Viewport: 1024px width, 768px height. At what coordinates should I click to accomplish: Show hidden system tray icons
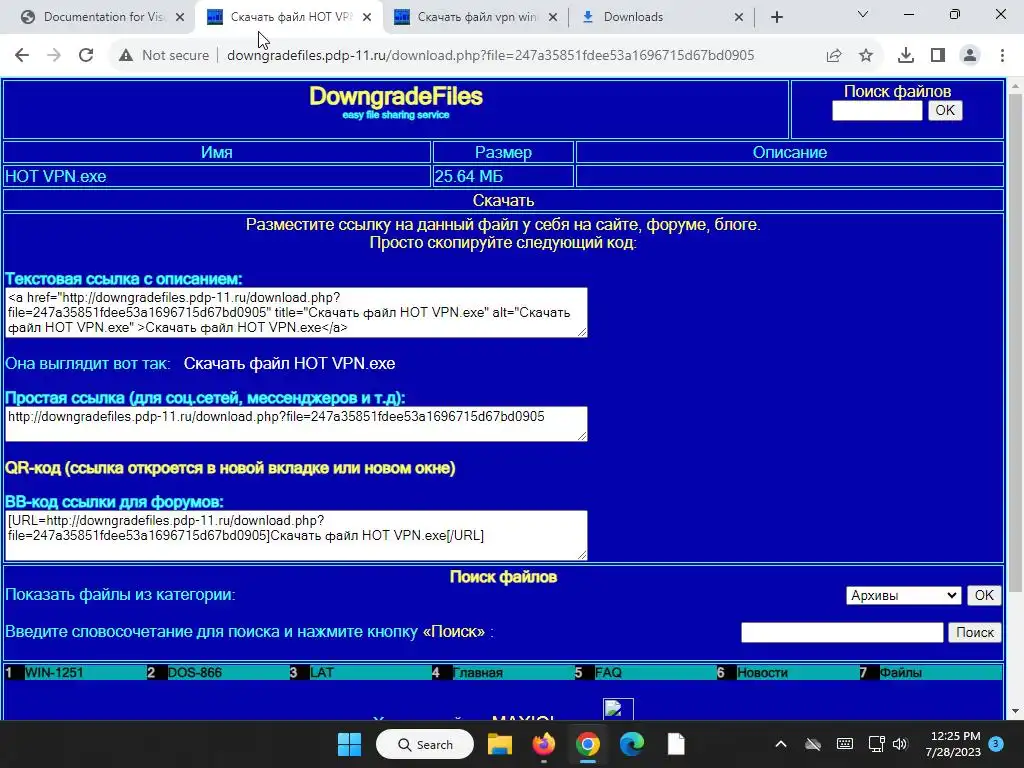click(780, 744)
